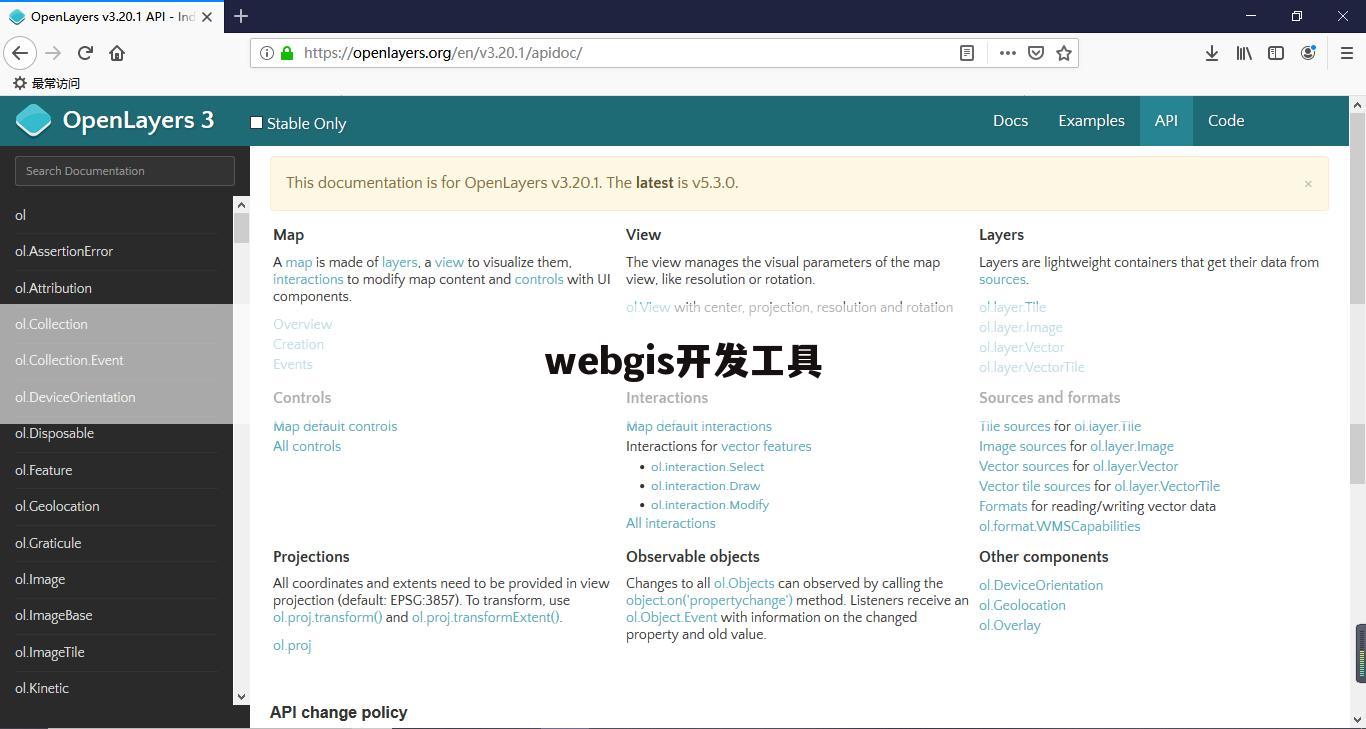This screenshot has height=729, width=1366.
Task: Open the Firefox Account menu
Action: pos(1308,53)
